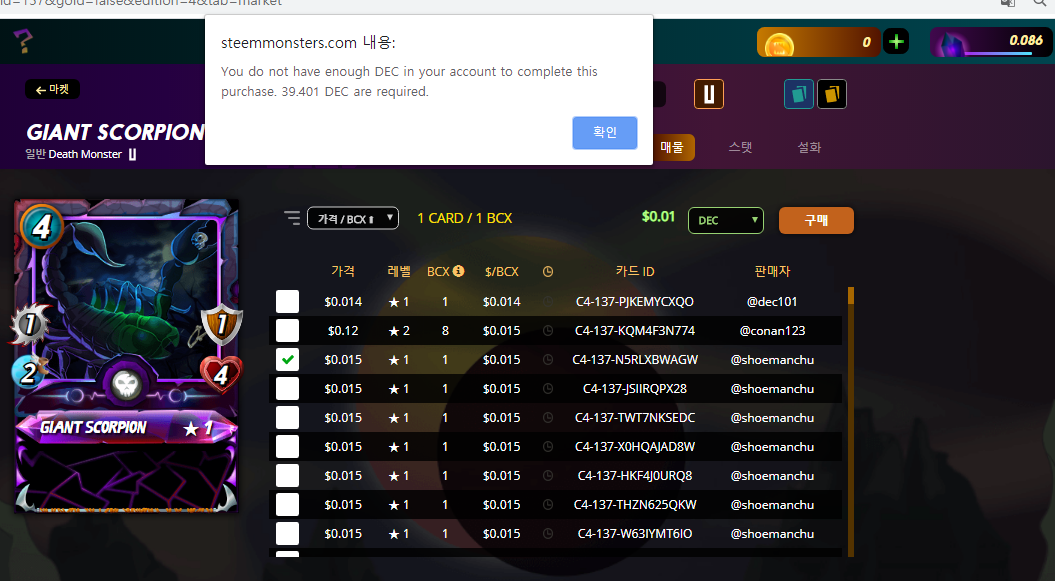Click the $0.01 total price text
1055x581 pixels.
(657, 217)
